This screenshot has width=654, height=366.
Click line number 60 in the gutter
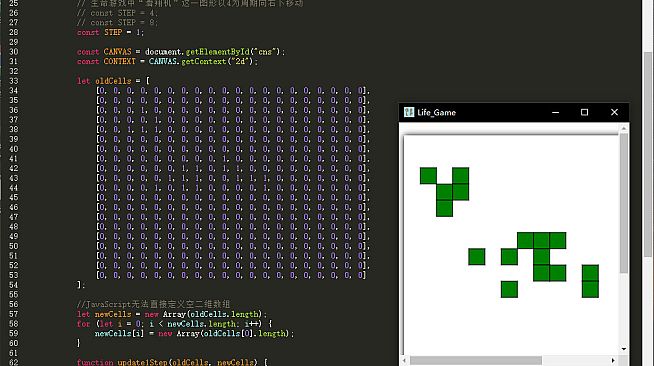[x=14, y=343]
